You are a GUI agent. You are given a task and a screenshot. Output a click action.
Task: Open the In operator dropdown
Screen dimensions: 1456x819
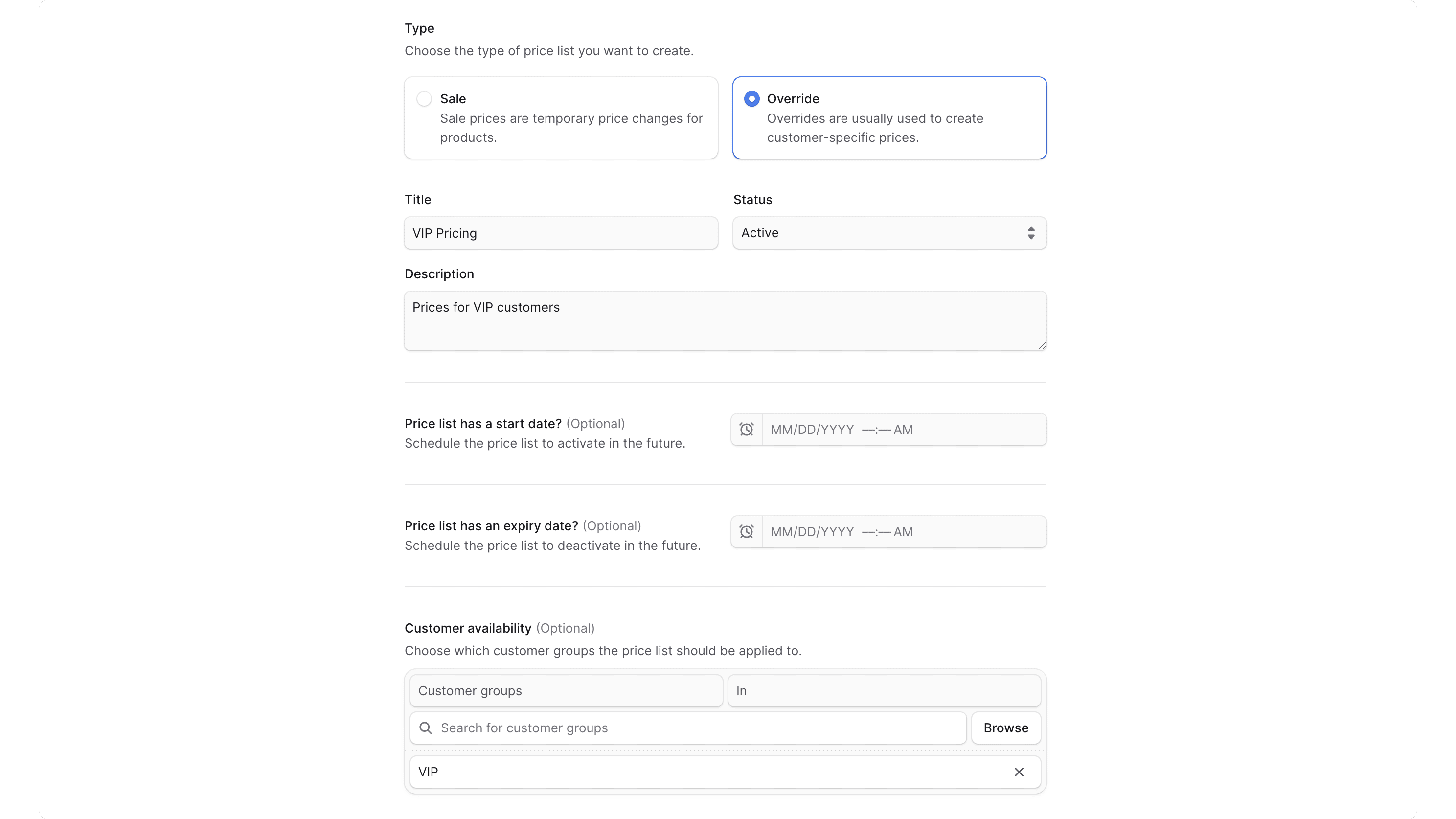tap(884, 690)
